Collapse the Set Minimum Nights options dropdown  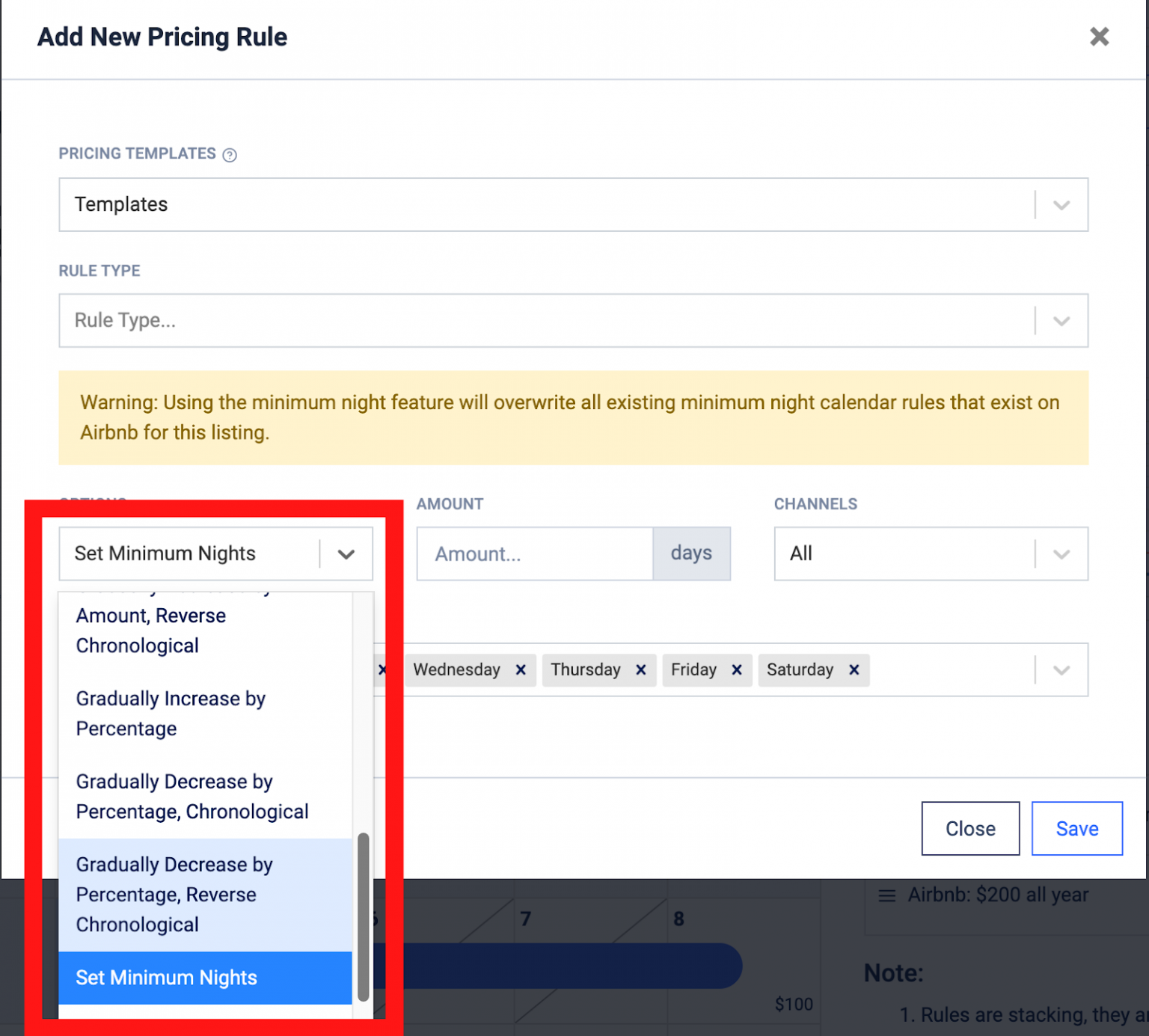point(346,554)
